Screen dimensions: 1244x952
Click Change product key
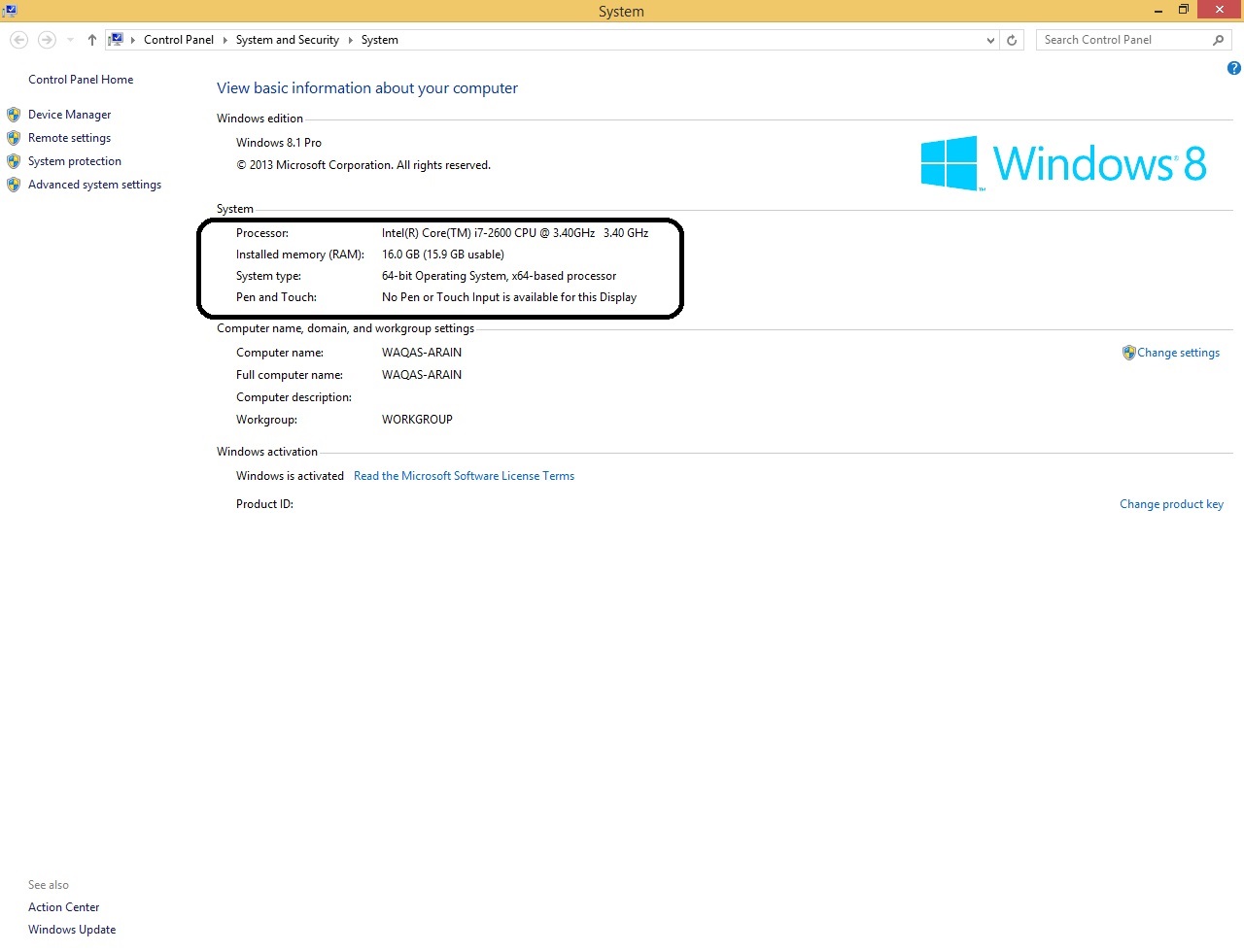point(1171,504)
